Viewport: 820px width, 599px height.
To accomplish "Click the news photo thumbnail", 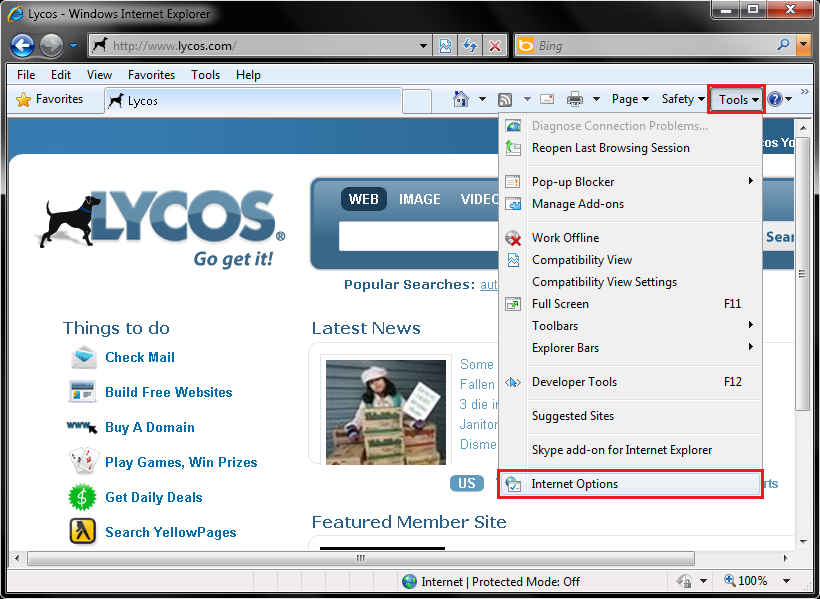I will click(386, 412).
